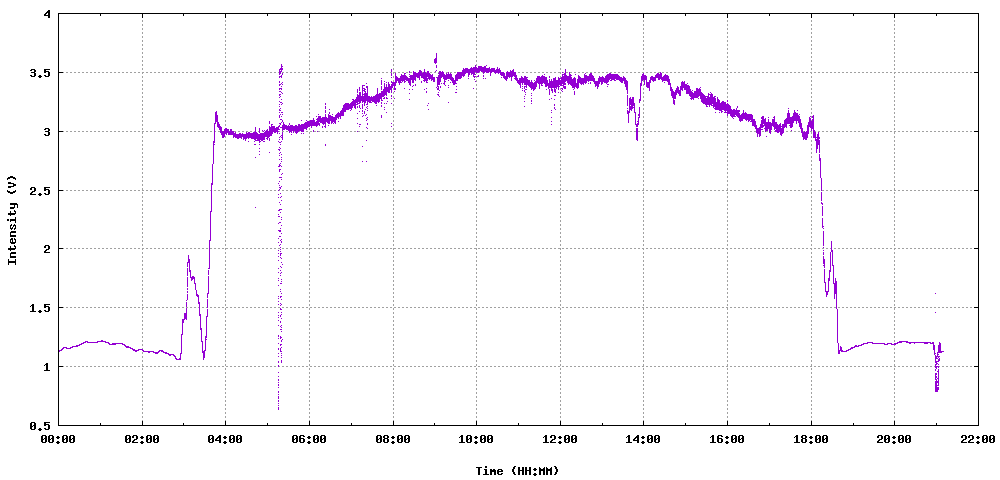Click the x-axis label 16:00
Viewport: 1000px width, 480px height.
727,439
